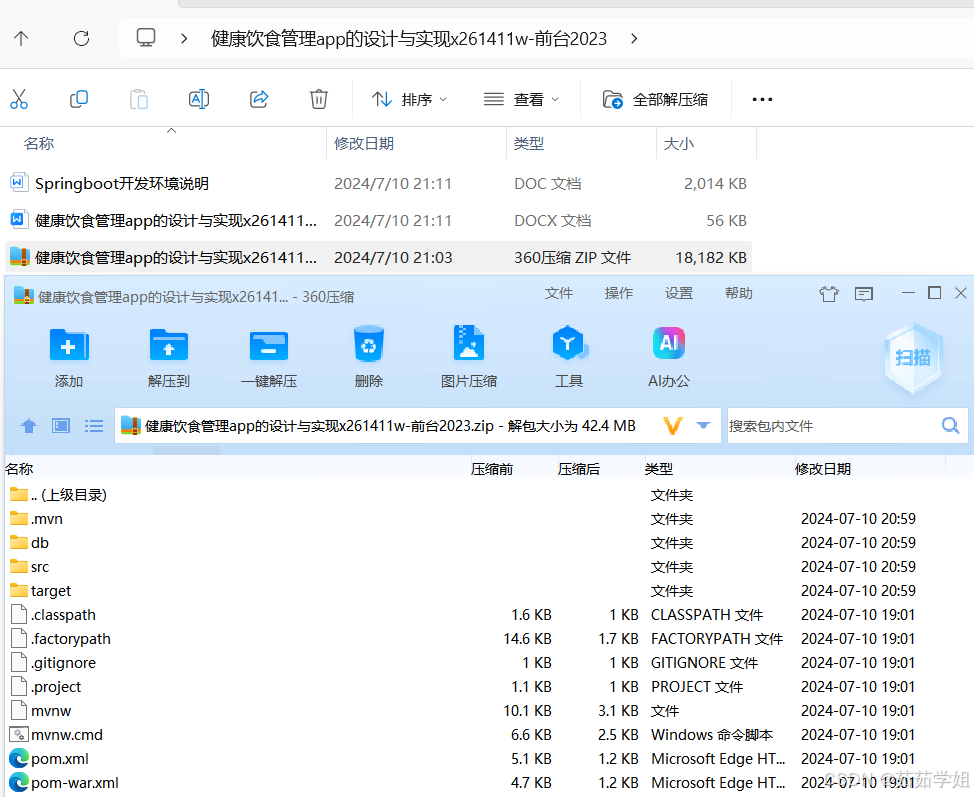Click the 修改日期 column header in Explorer

point(364,144)
